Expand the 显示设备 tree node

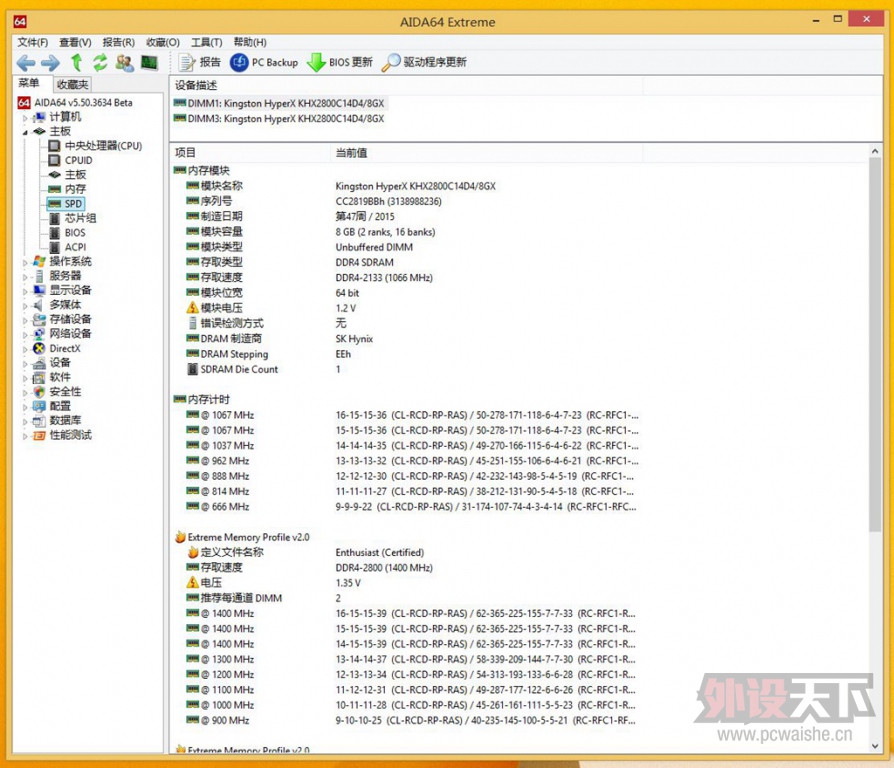click(x=25, y=291)
